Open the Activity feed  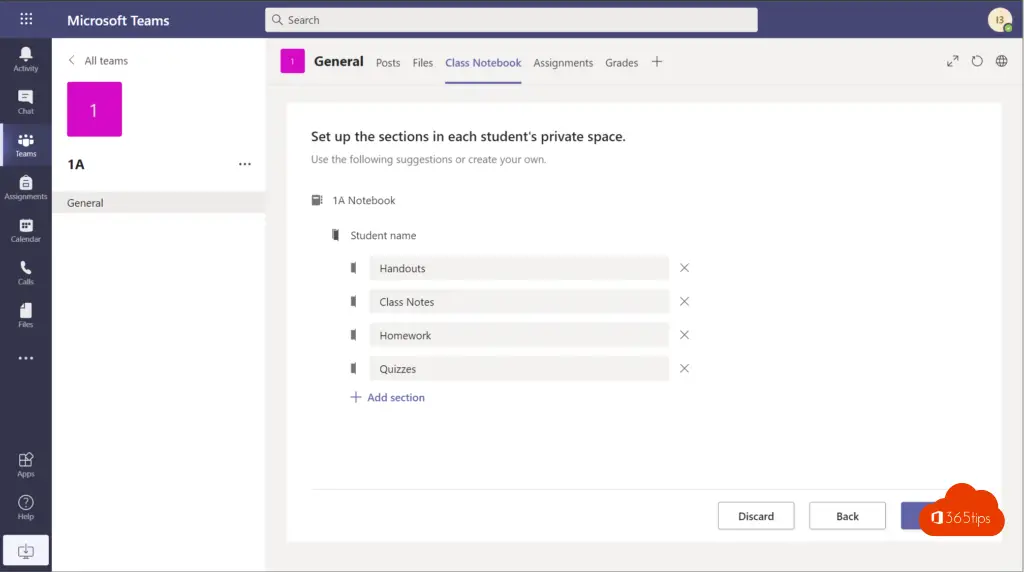[x=25, y=59]
